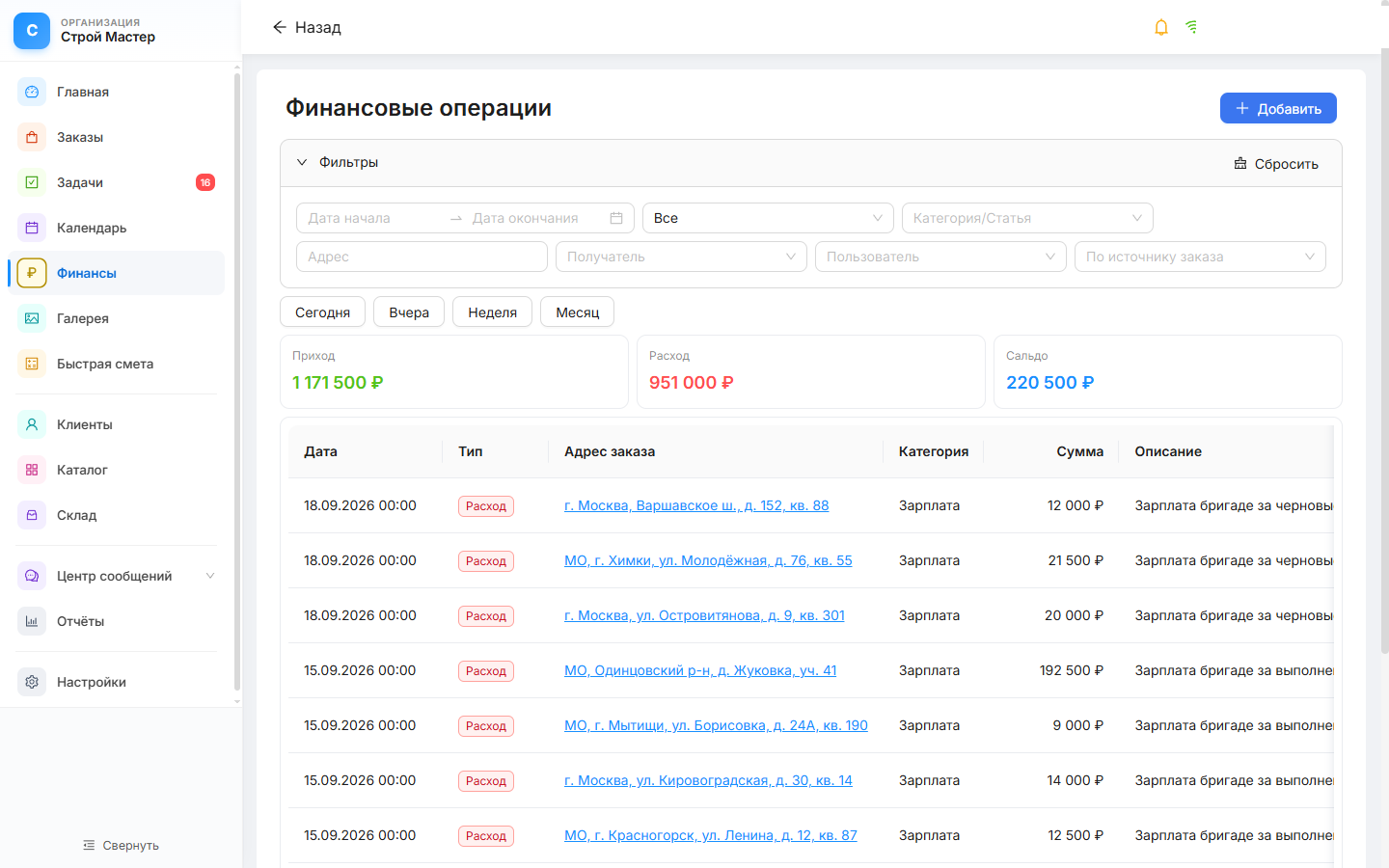Open Календарь in the sidebar
The width and height of the screenshot is (1389, 868).
[x=116, y=228]
